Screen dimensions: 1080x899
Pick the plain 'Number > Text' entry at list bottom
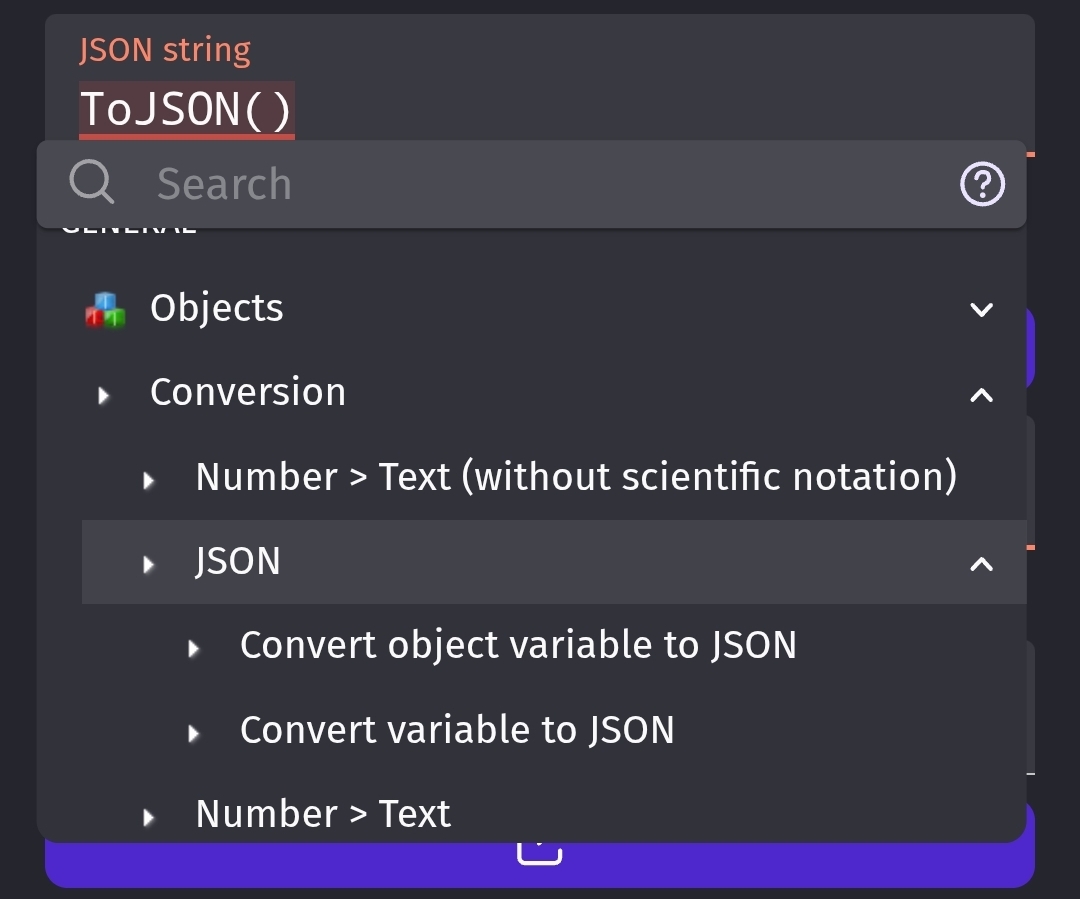coord(323,814)
